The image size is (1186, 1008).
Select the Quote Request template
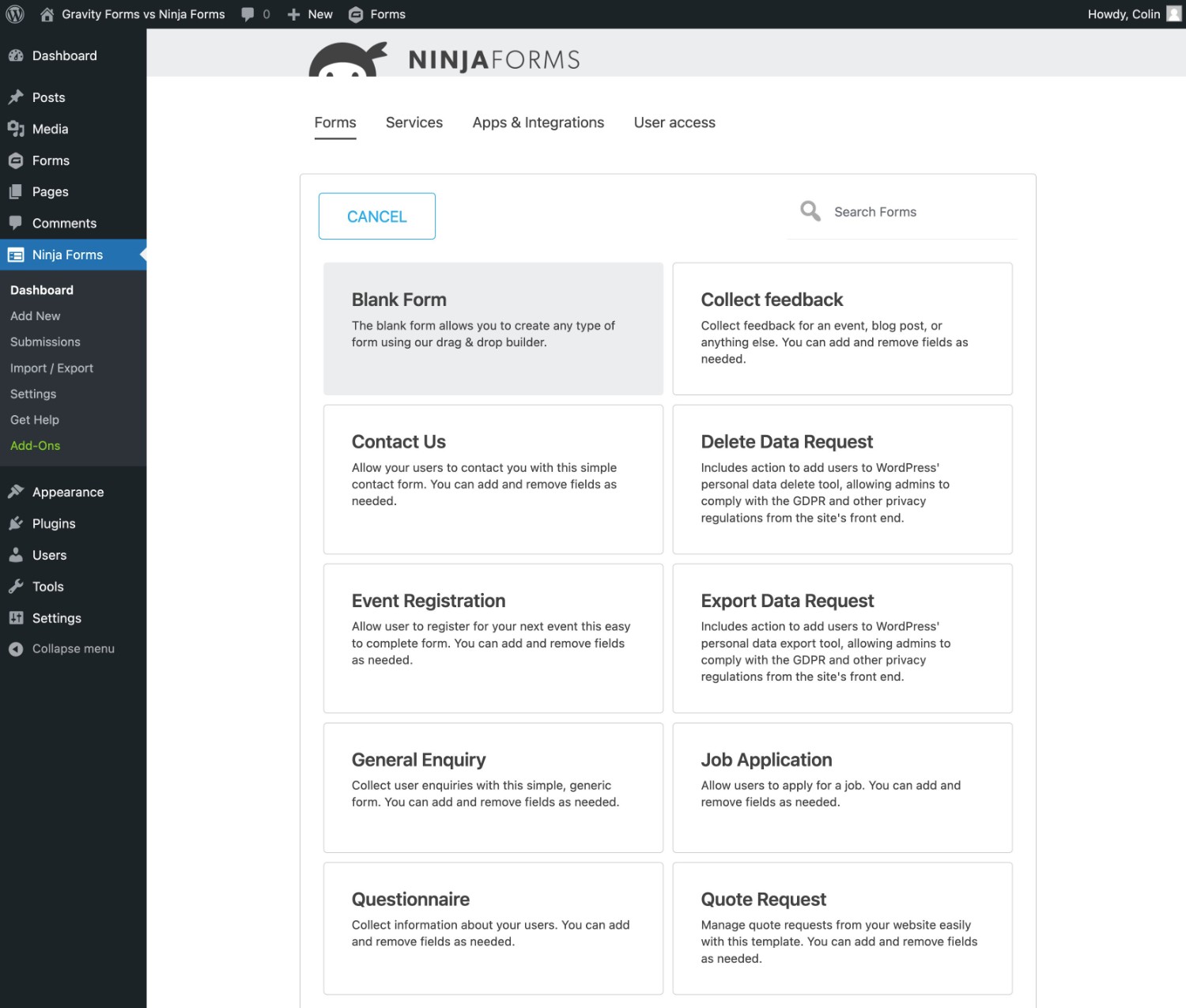tap(843, 929)
